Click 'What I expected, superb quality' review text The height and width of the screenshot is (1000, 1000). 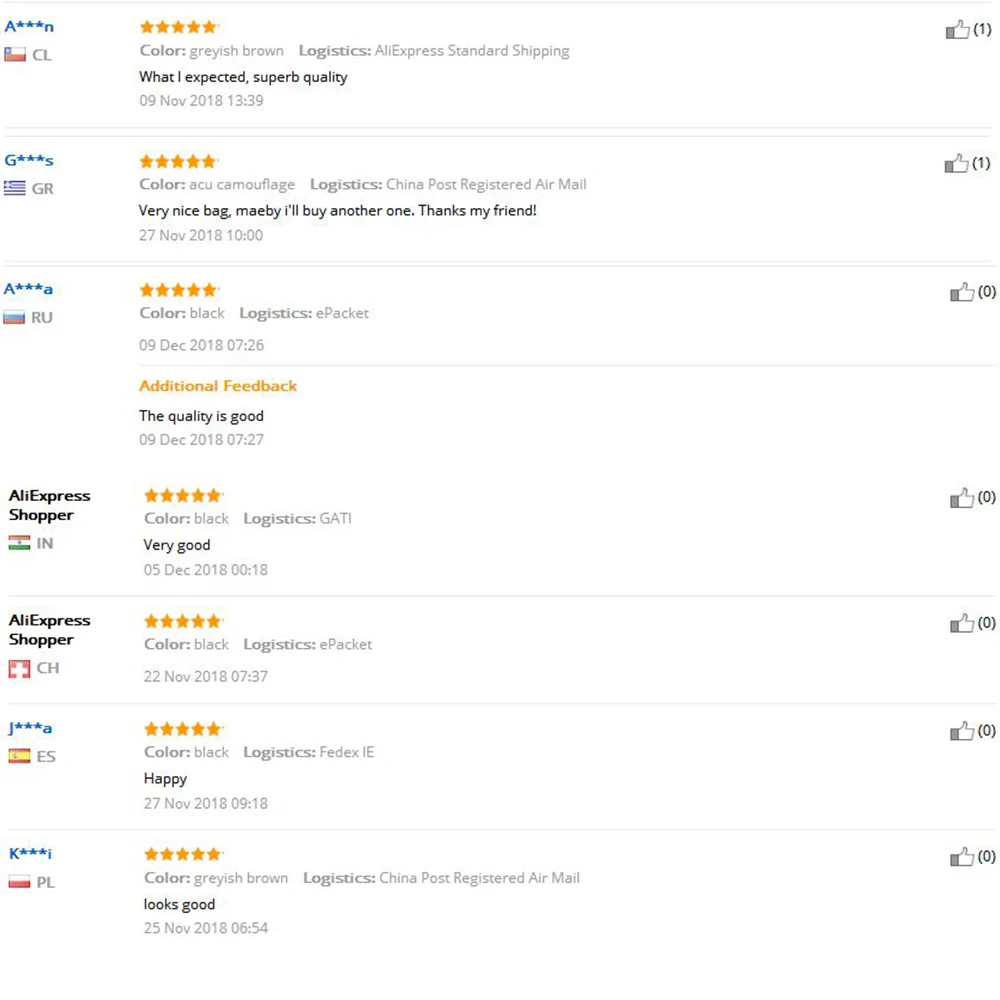point(243,77)
